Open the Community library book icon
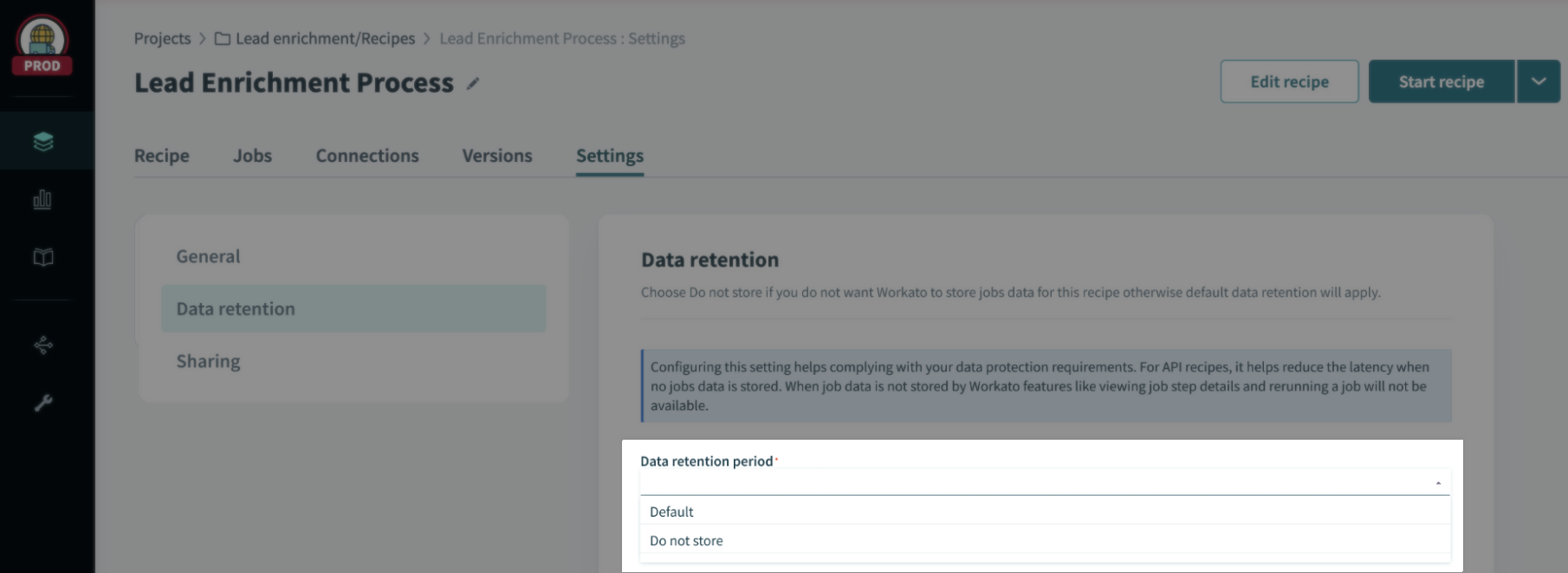1568x573 pixels. click(x=42, y=257)
